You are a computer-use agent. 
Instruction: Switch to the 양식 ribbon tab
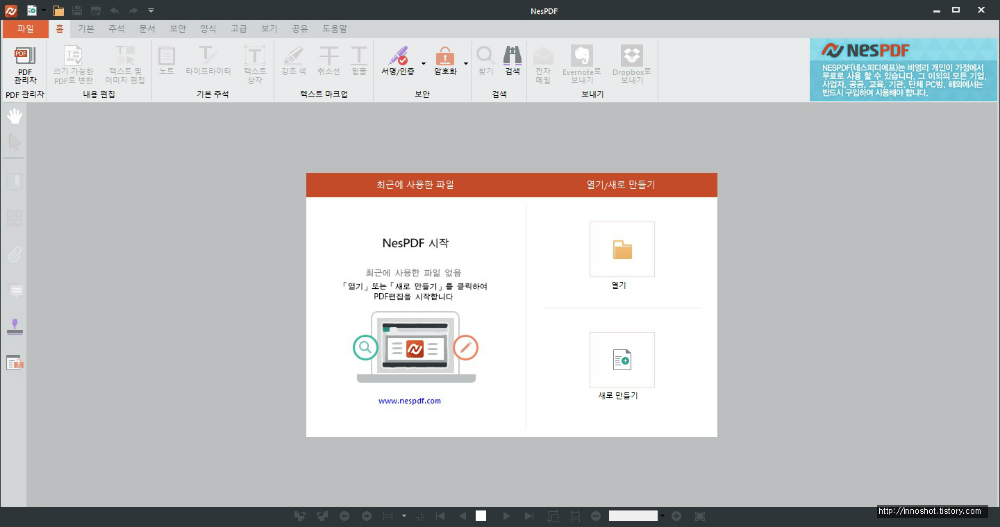[208, 29]
